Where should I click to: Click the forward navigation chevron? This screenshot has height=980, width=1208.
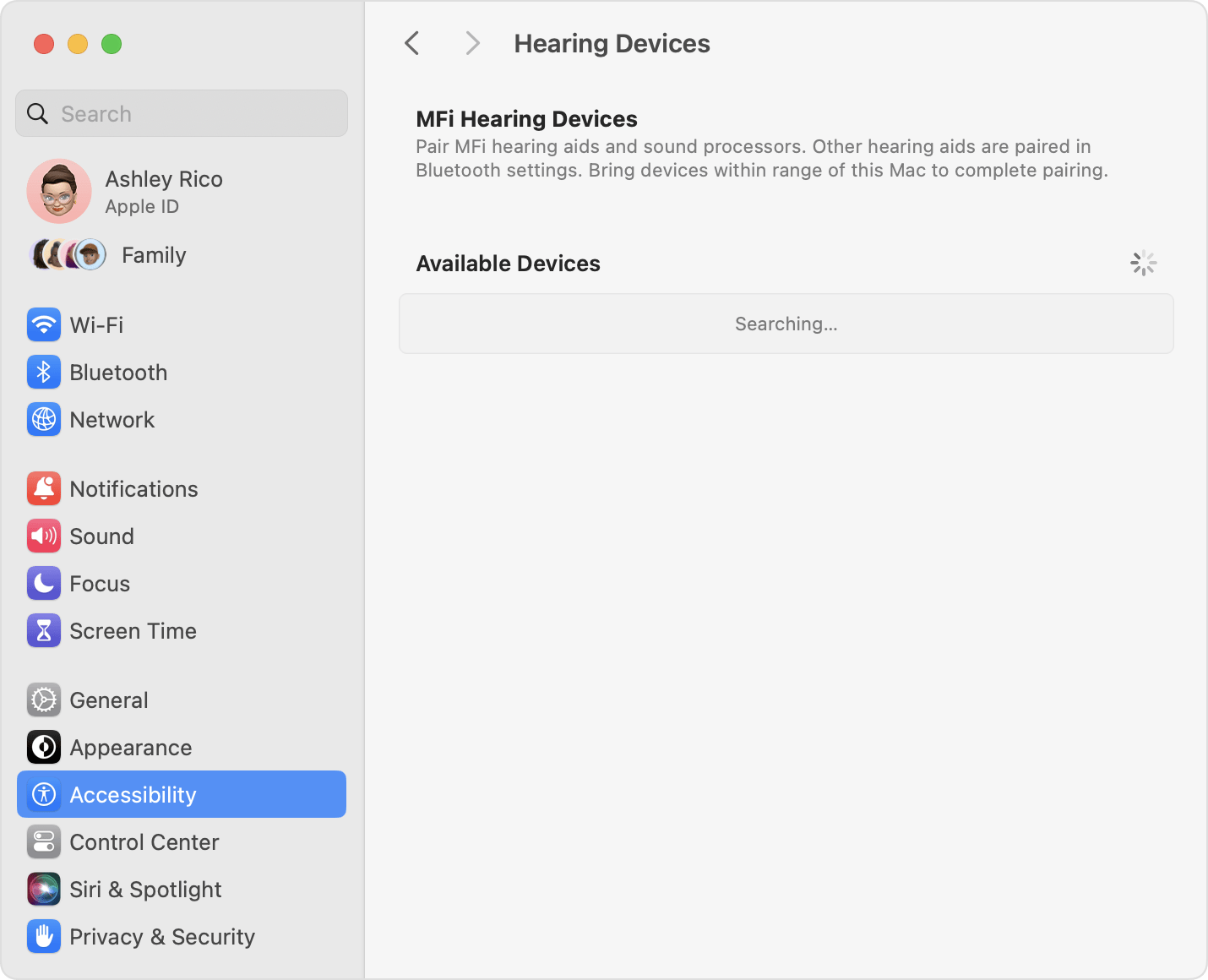point(472,42)
